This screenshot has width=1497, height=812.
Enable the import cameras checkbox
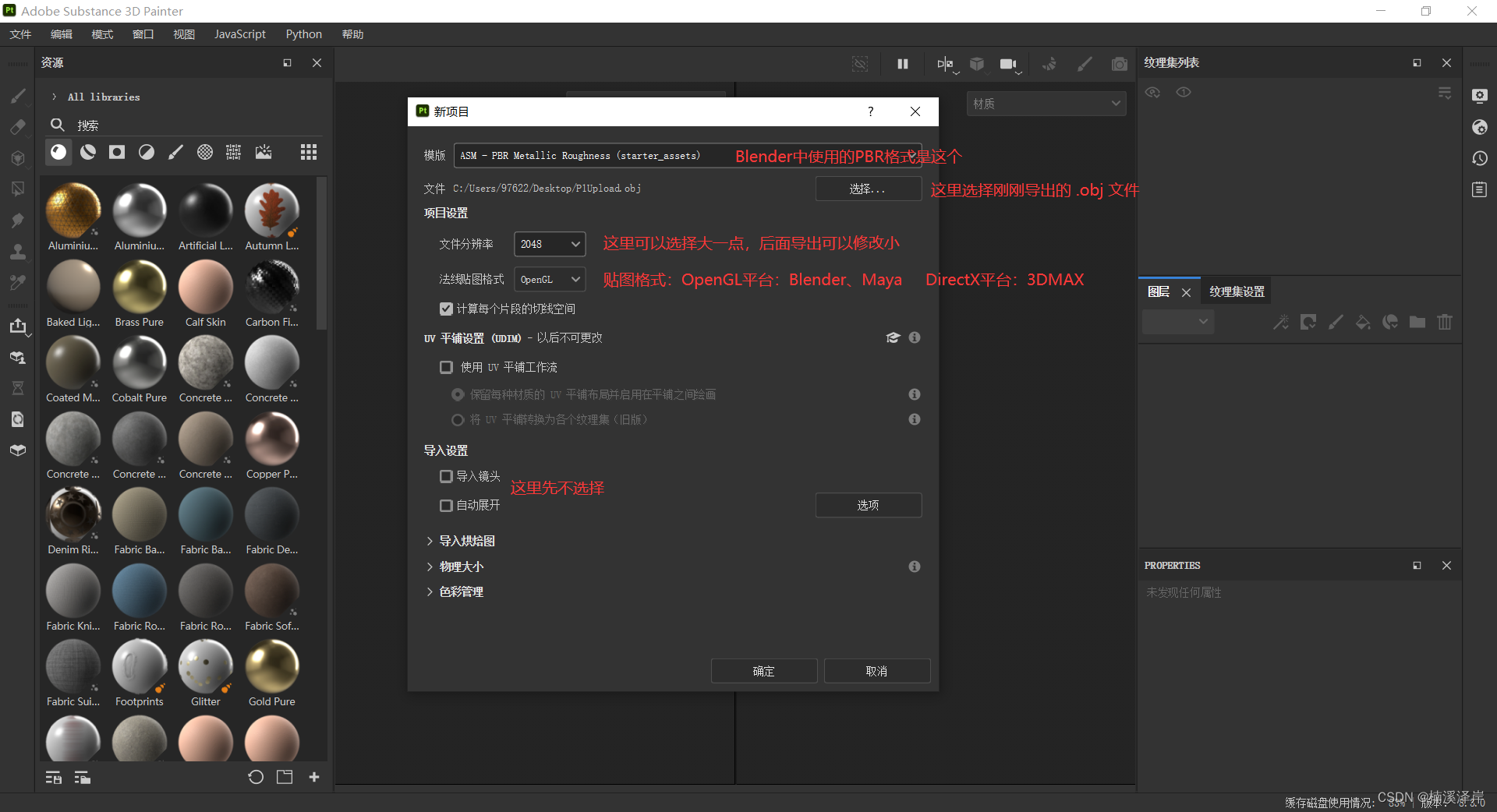pos(446,476)
